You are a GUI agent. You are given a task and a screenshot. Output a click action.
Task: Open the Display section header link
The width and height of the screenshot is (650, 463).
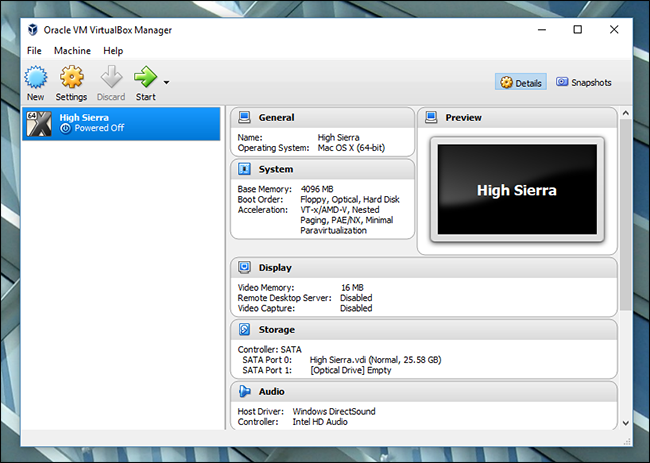coord(275,268)
